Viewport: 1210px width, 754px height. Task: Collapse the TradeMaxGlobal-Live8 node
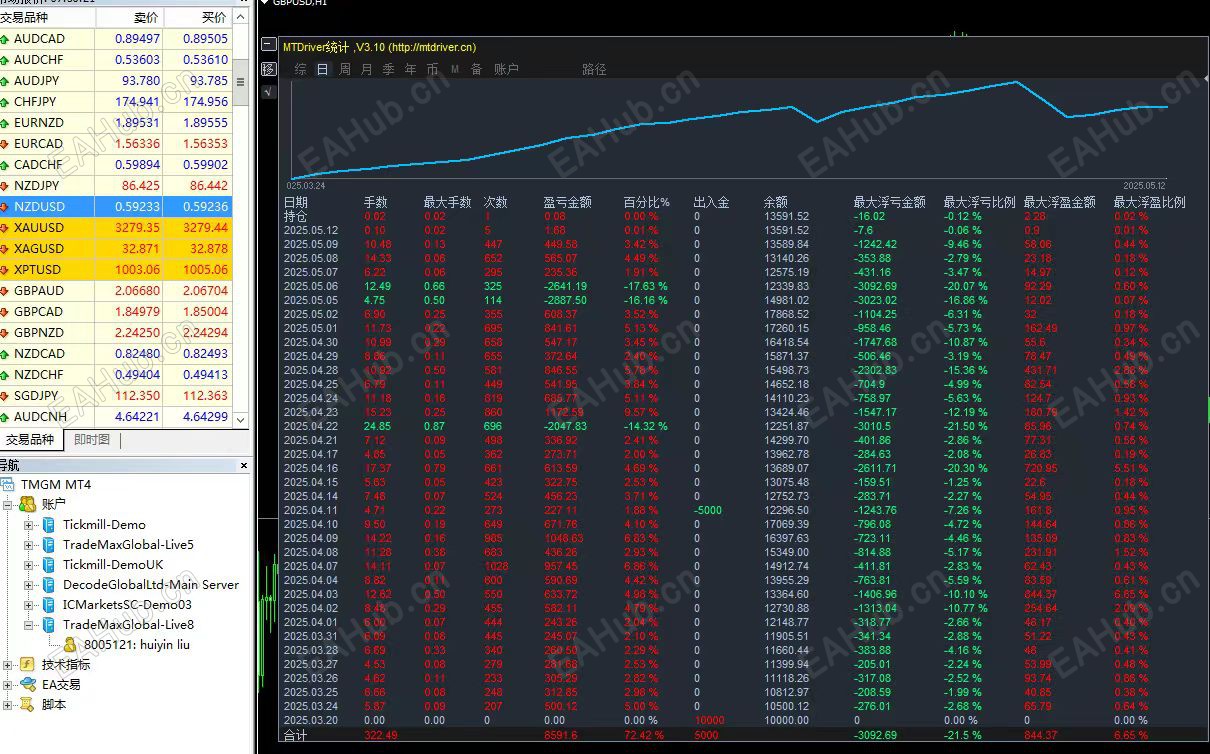point(28,625)
